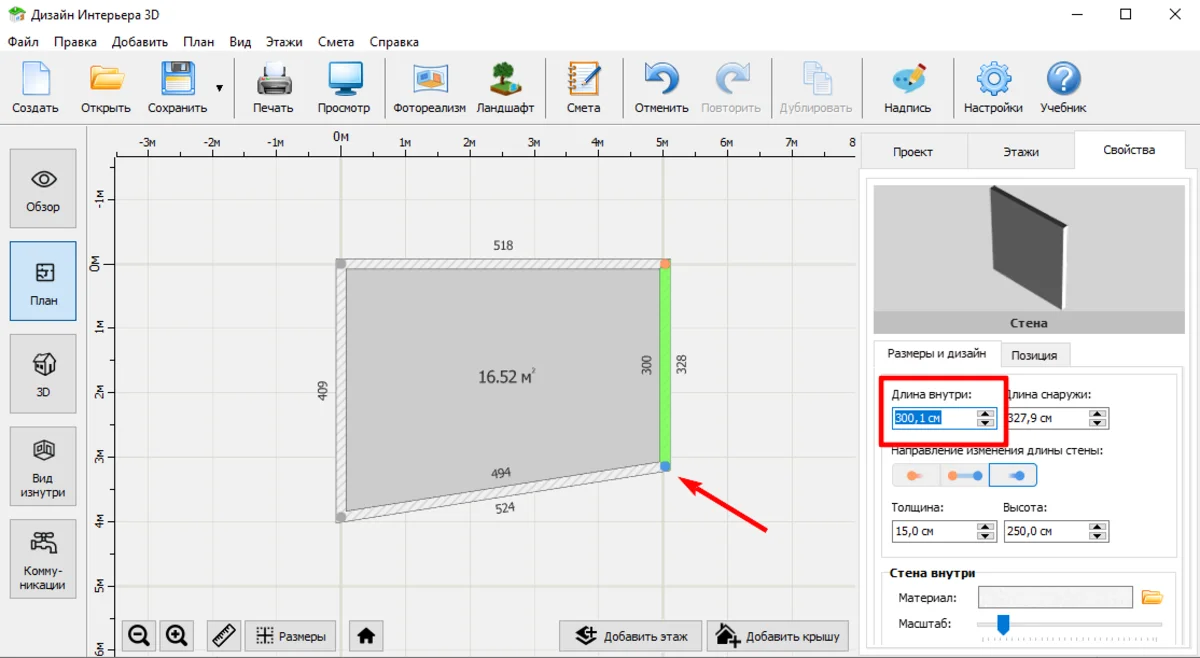Zoom out the floor plan

[x=139, y=635]
